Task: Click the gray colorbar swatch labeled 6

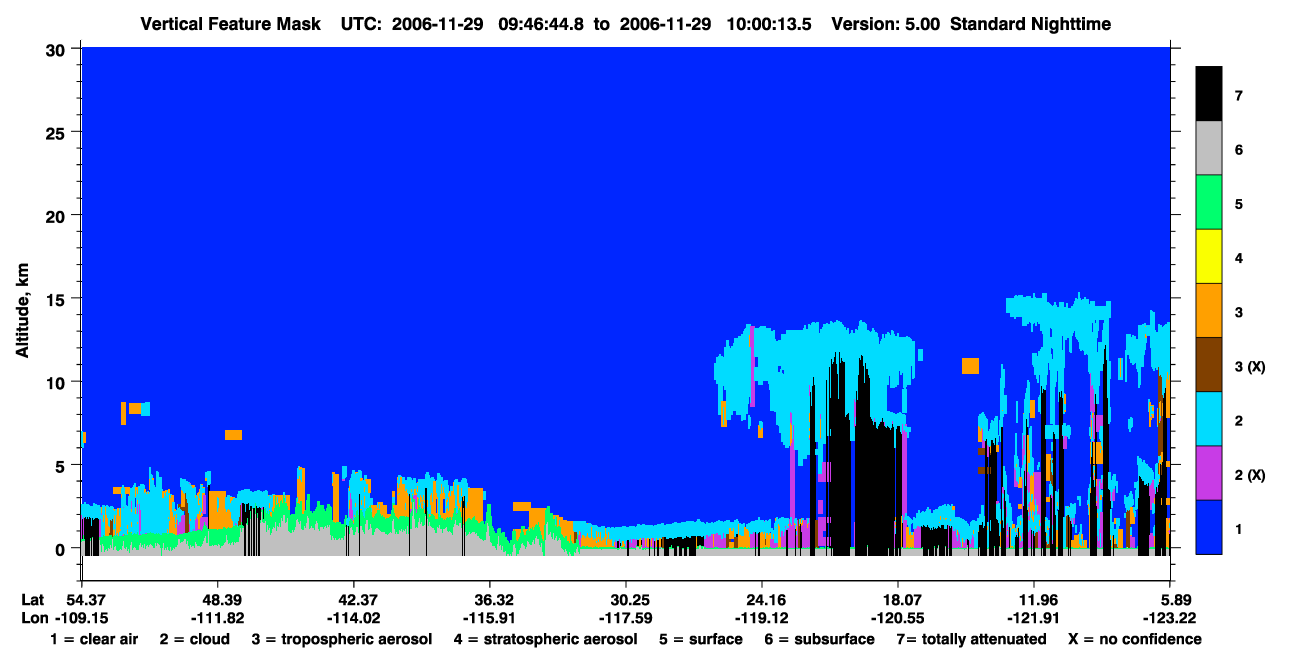Action: [x=1209, y=148]
